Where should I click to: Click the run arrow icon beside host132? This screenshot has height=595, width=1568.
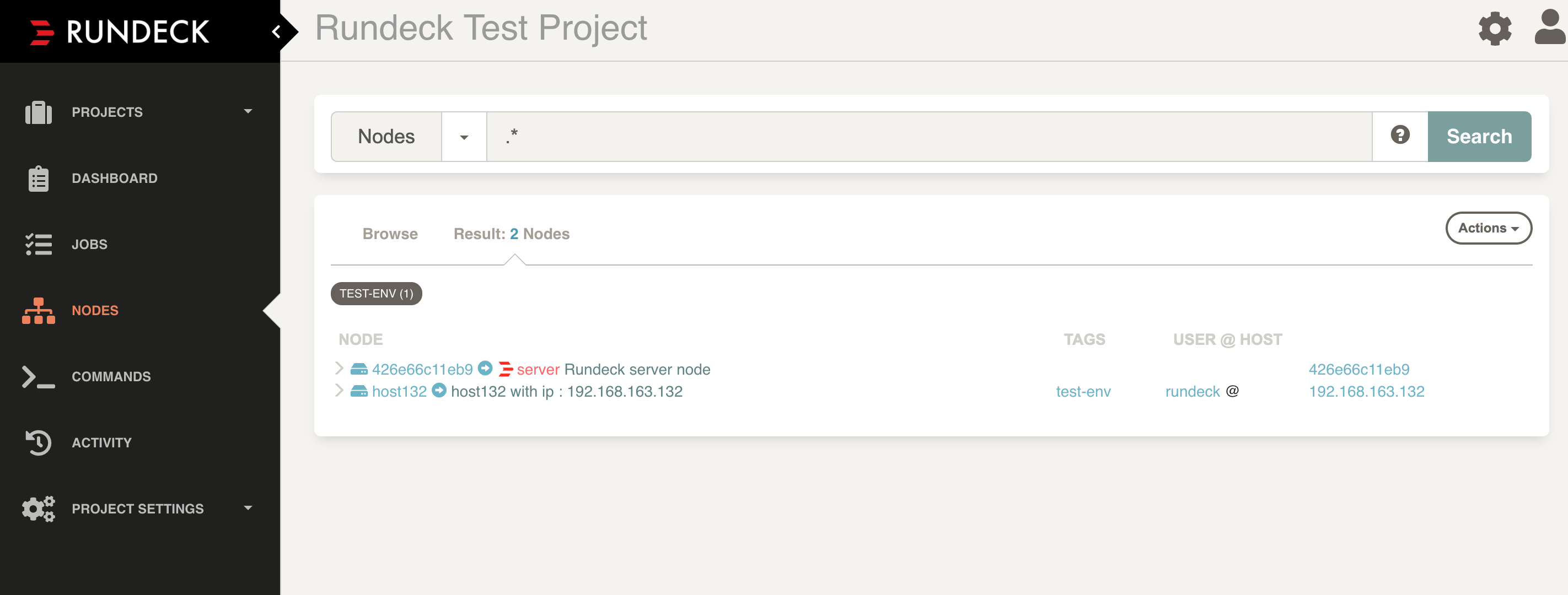click(x=439, y=391)
